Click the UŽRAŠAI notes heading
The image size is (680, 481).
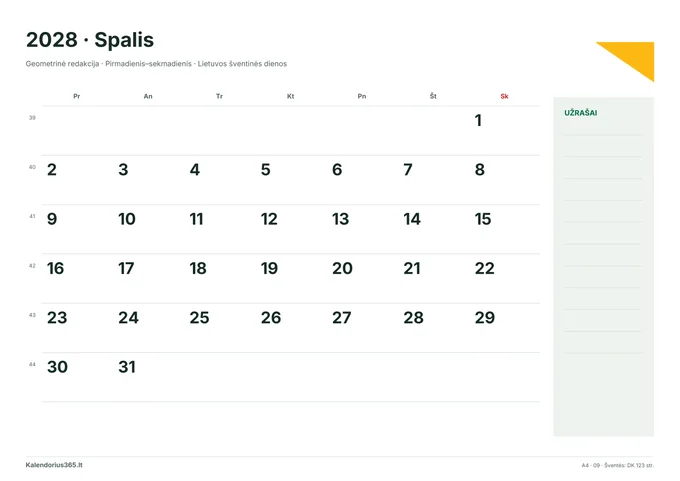581,113
